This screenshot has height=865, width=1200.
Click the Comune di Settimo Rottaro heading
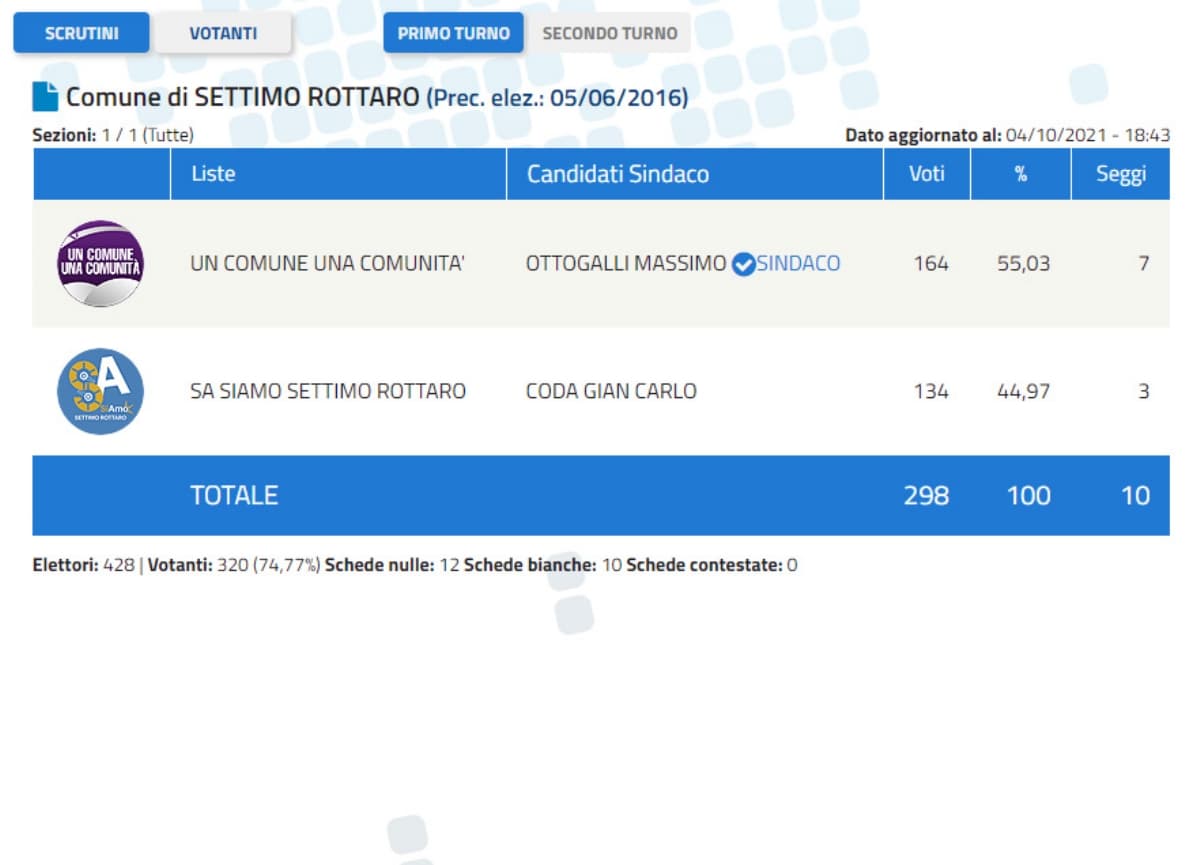click(243, 98)
